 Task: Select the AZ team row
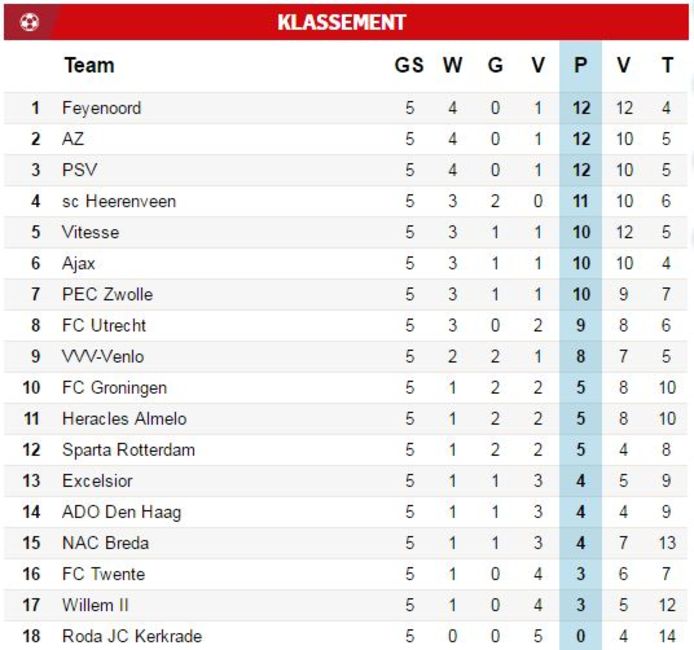point(73,139)
